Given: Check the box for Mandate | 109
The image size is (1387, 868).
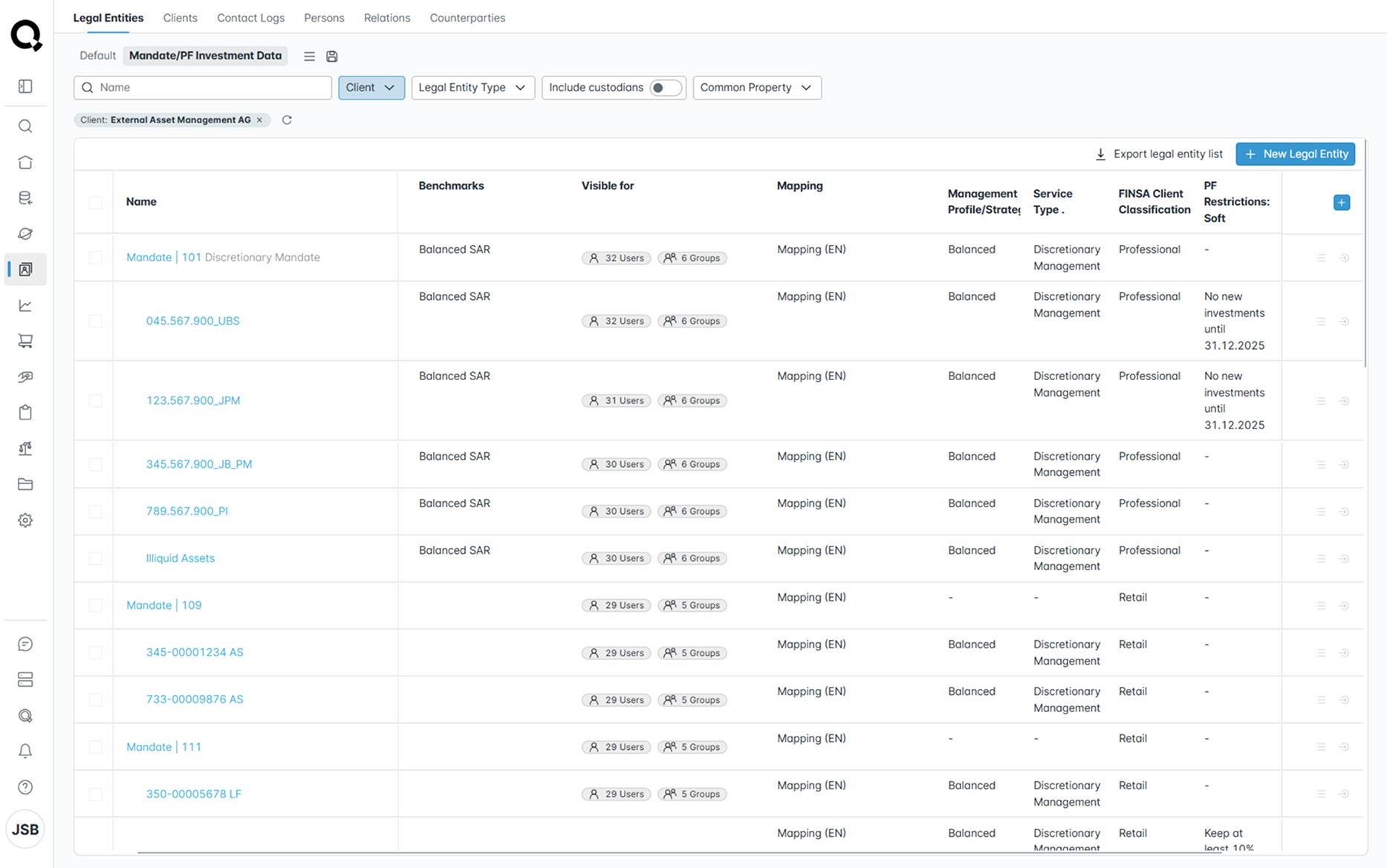Looking at the screenshot, I should click(95, 605).
